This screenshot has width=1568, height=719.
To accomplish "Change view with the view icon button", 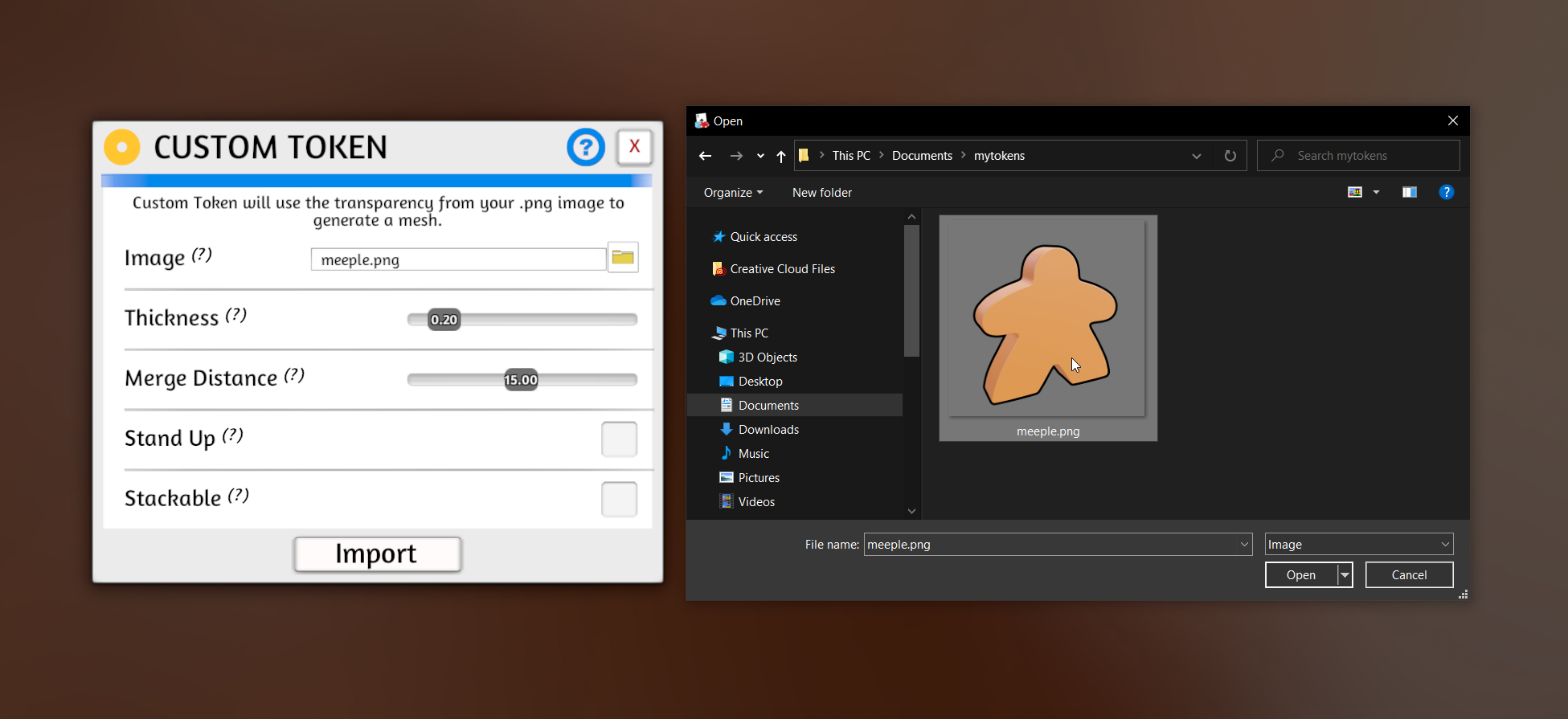I will (x=1355, y=192).
